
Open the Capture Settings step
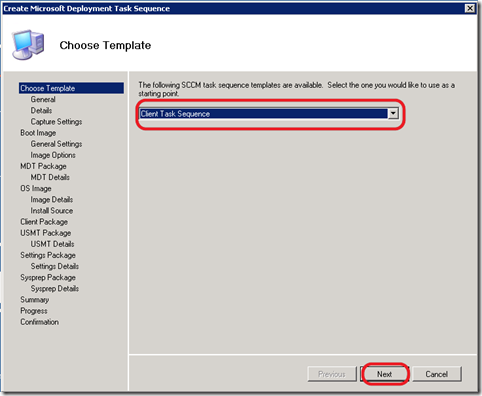[56, 122]
